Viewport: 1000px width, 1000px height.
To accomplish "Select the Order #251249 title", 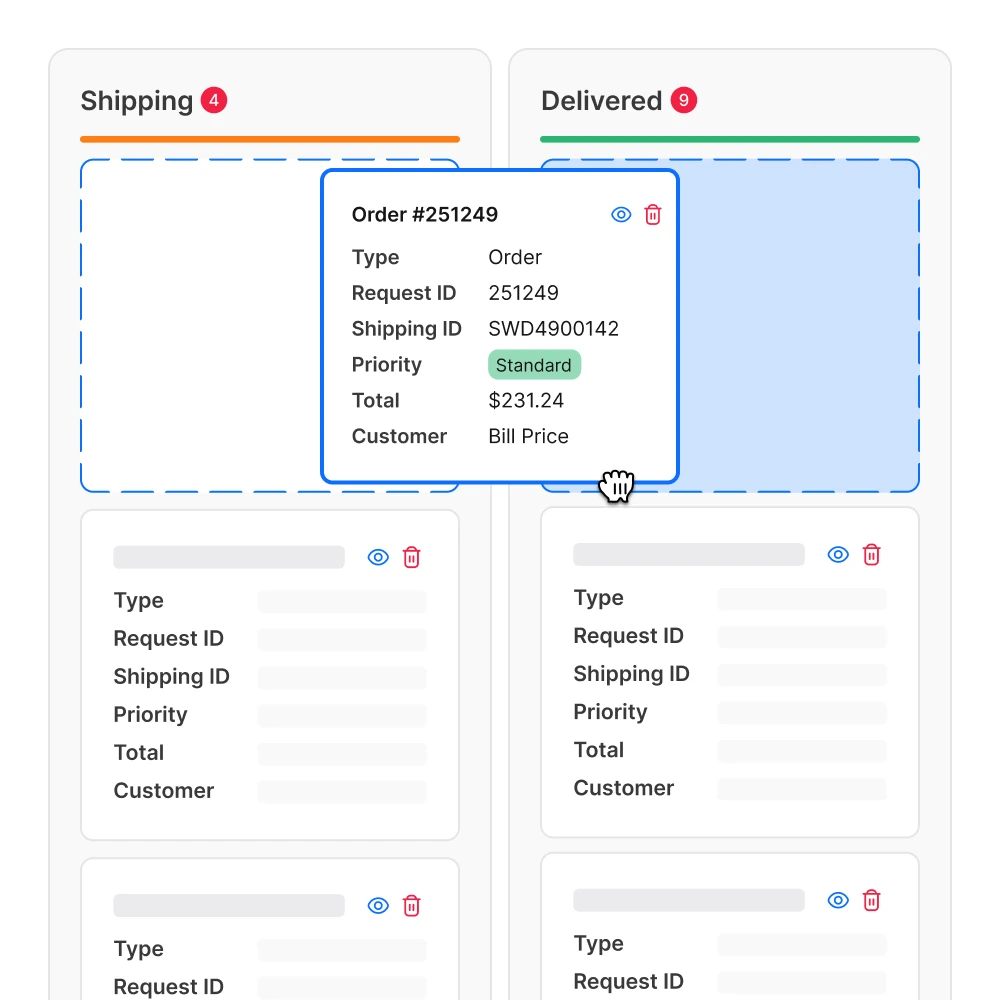I will [x=424, y=214].
